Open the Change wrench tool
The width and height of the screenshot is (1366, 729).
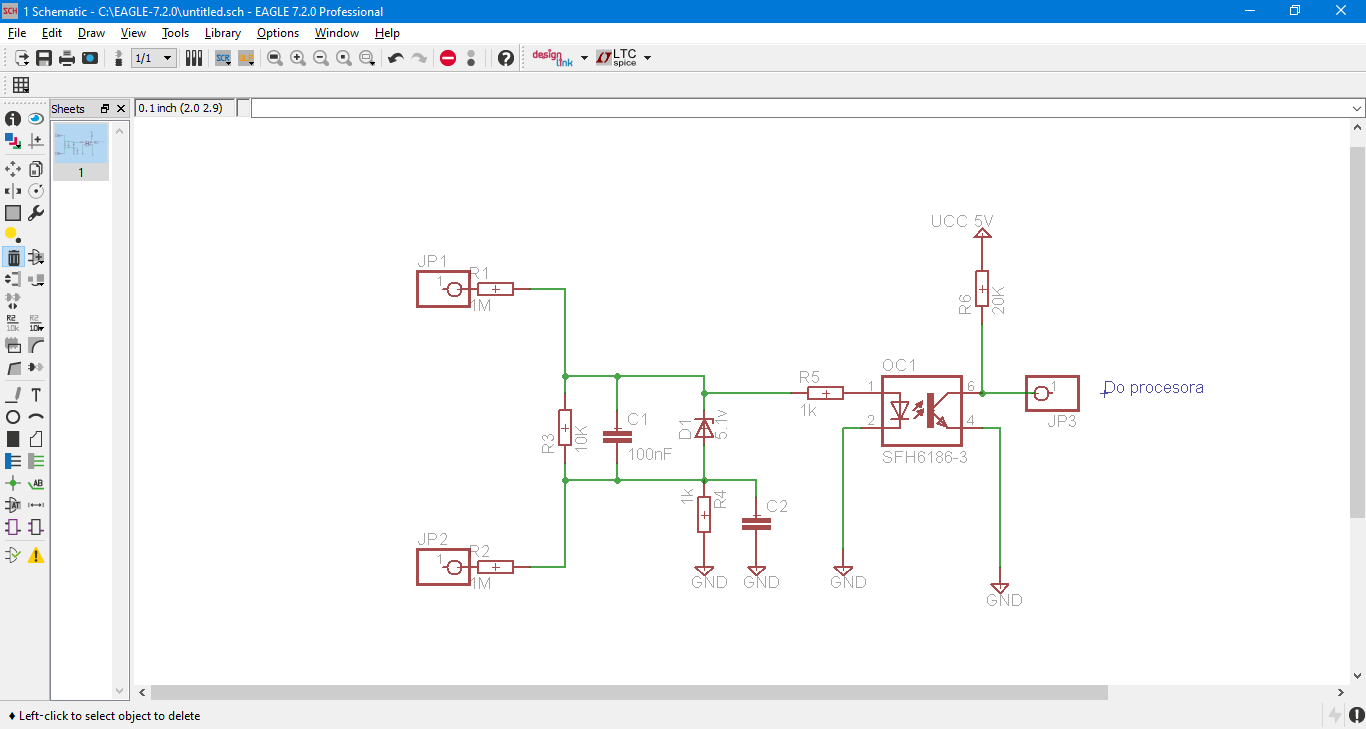pos(36,213)
